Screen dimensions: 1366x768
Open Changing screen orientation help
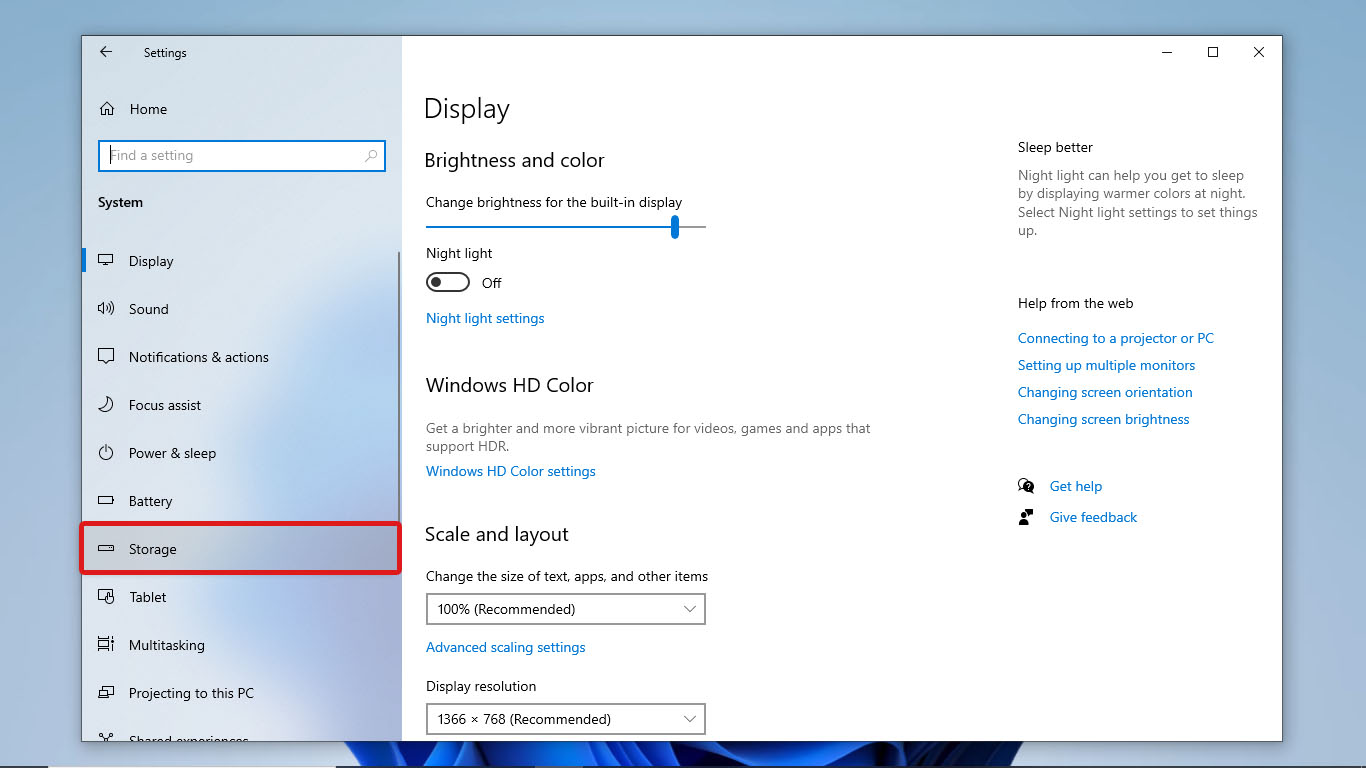1105,392
